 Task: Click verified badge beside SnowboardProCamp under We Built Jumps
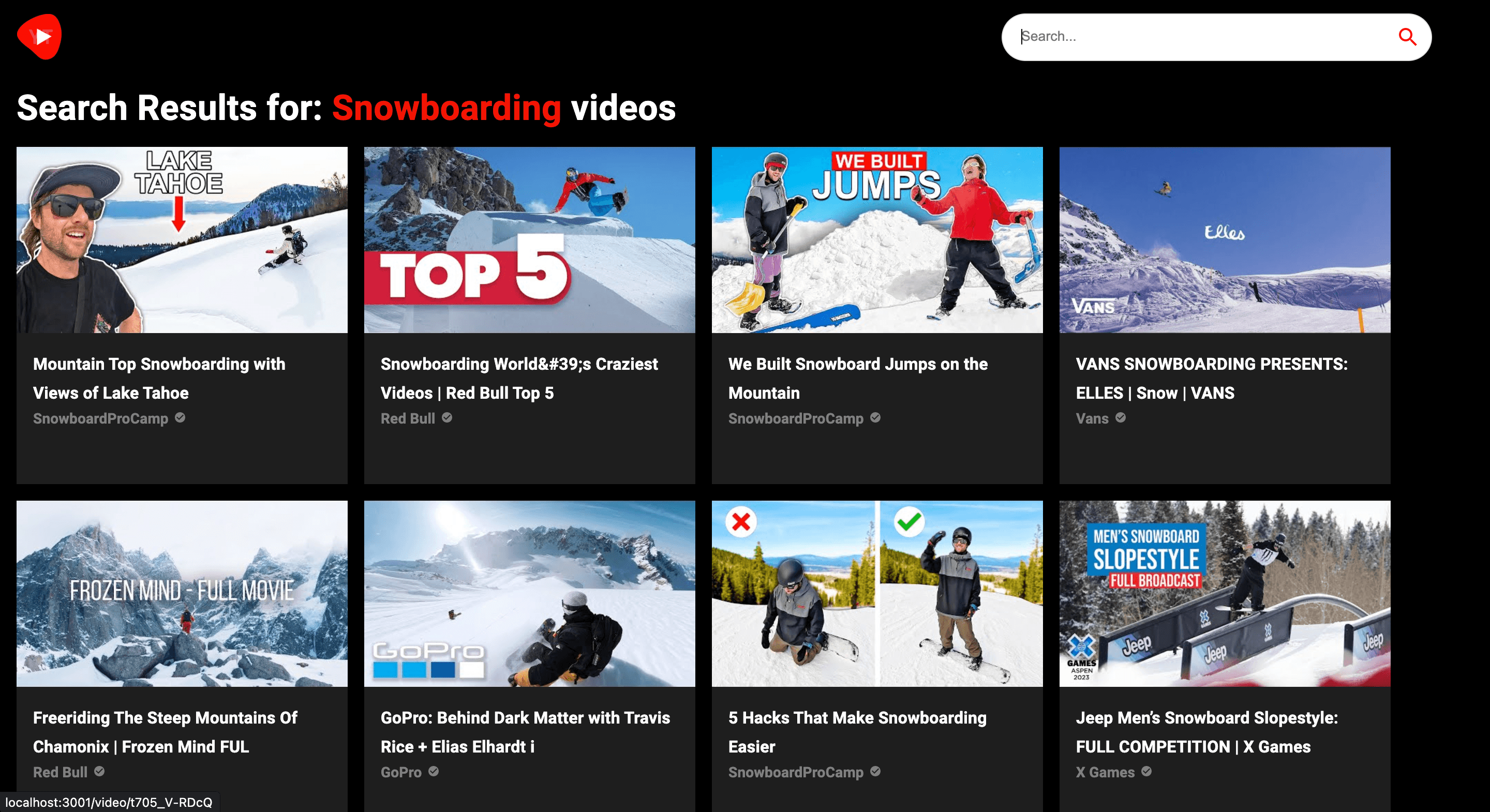[875, 417]
